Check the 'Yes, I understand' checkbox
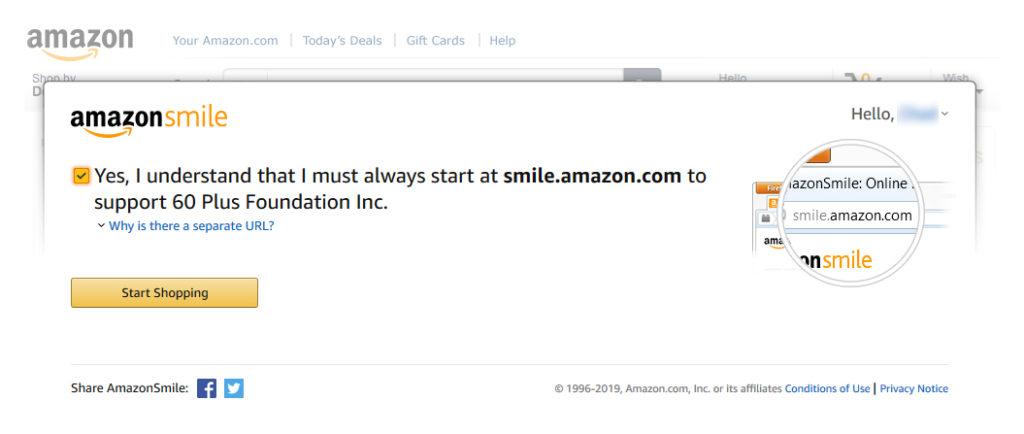 [x=81, y=176]
